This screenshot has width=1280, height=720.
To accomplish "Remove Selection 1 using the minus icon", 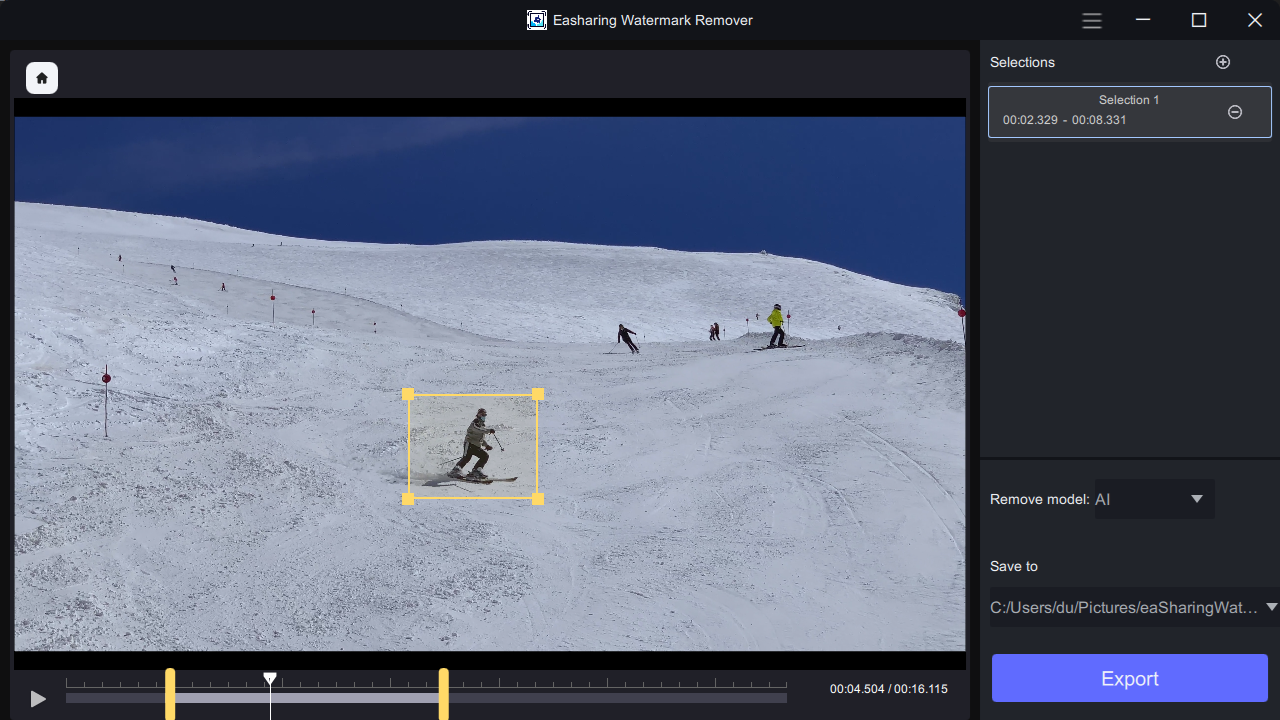I will 1235,112.
